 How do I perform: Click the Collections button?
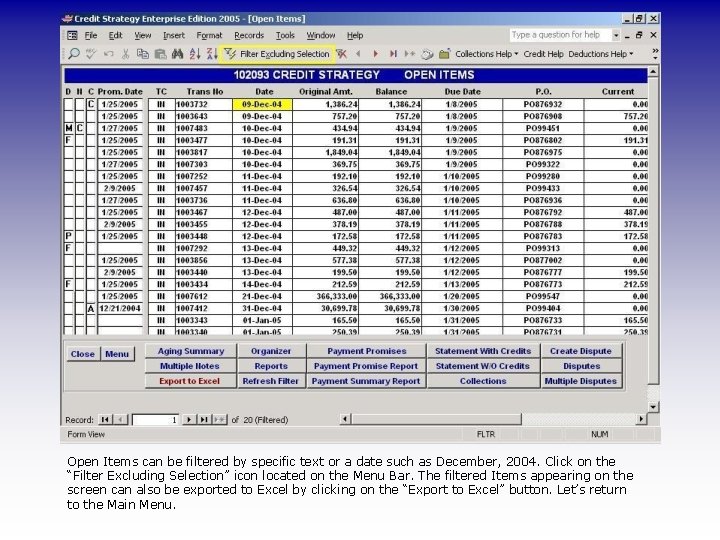pyautogui.click(x=483, y=381)
